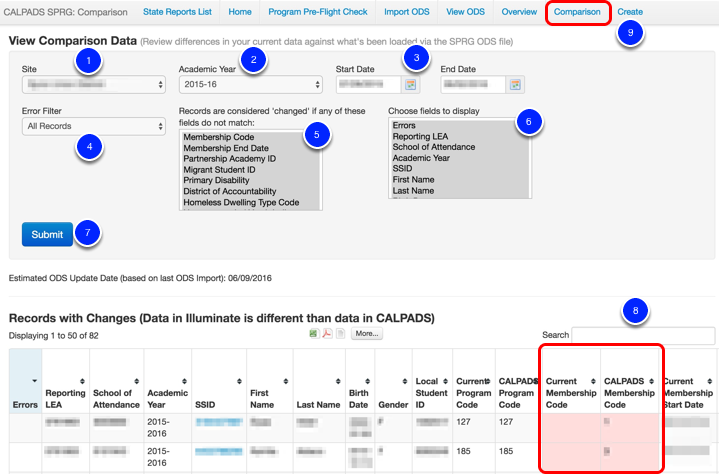Image resolution: width=719 pixels, height=474 pixels.
Task: Sort table by Gender
Action: [405, 381]
